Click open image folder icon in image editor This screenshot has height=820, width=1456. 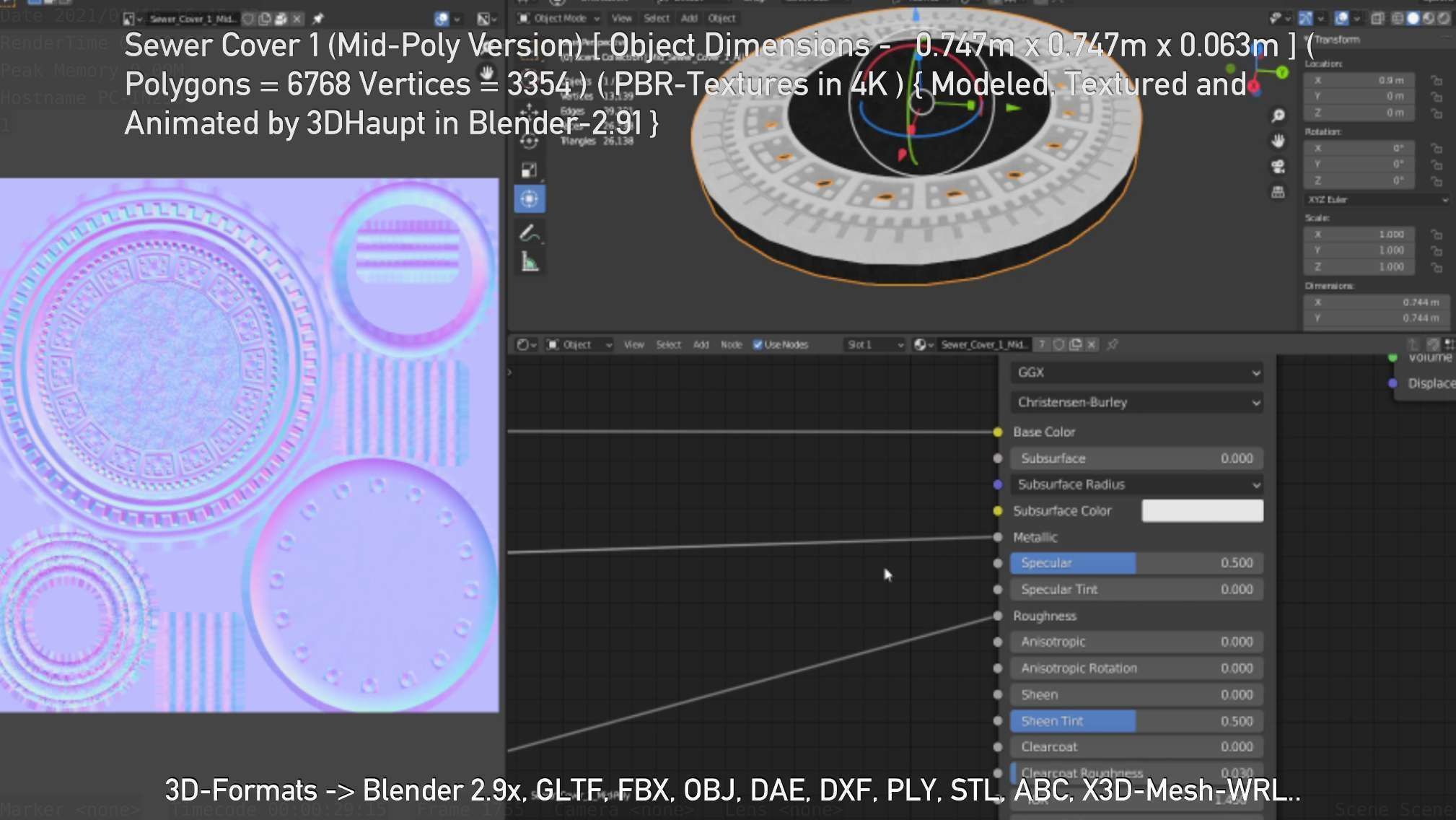coord(281,19)
